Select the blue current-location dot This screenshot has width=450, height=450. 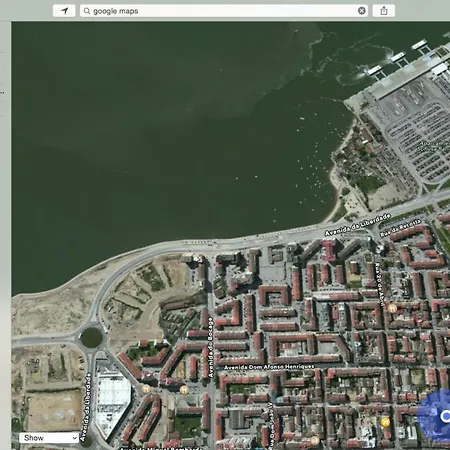[446, 416]
